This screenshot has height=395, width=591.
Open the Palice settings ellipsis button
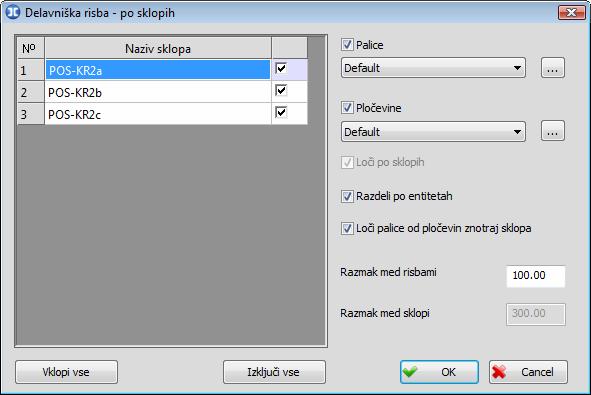(x=553, y=68)
